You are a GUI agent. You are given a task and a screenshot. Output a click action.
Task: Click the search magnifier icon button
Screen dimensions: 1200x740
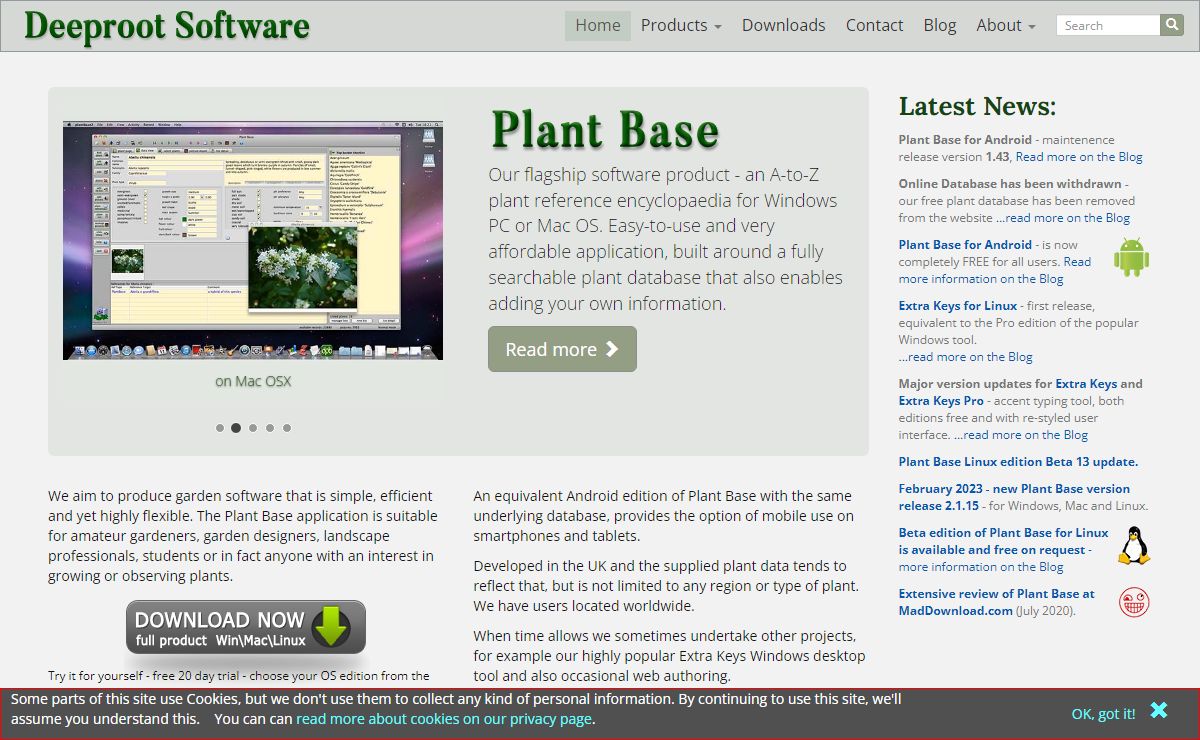tap(1172, 25)
